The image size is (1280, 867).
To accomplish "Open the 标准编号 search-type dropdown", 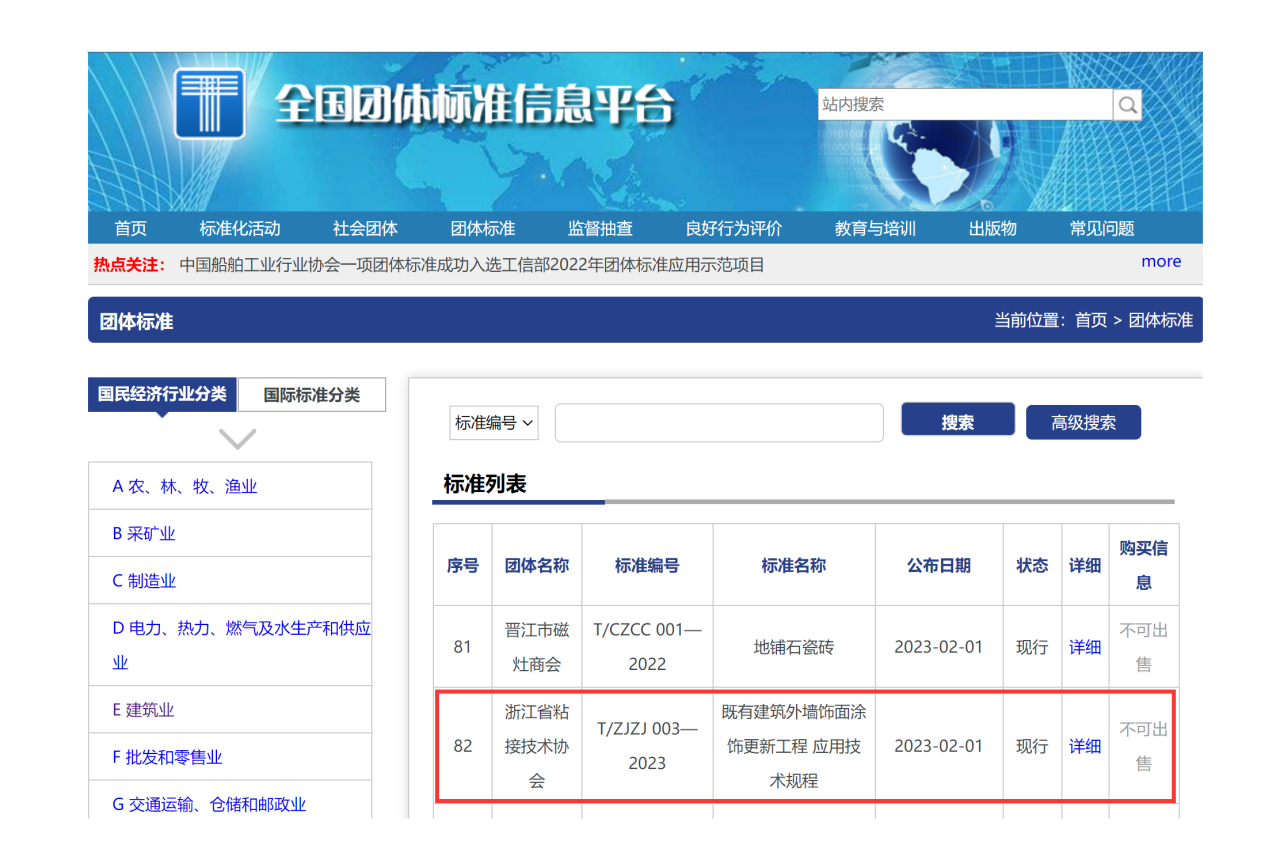I will pos(494,423).
